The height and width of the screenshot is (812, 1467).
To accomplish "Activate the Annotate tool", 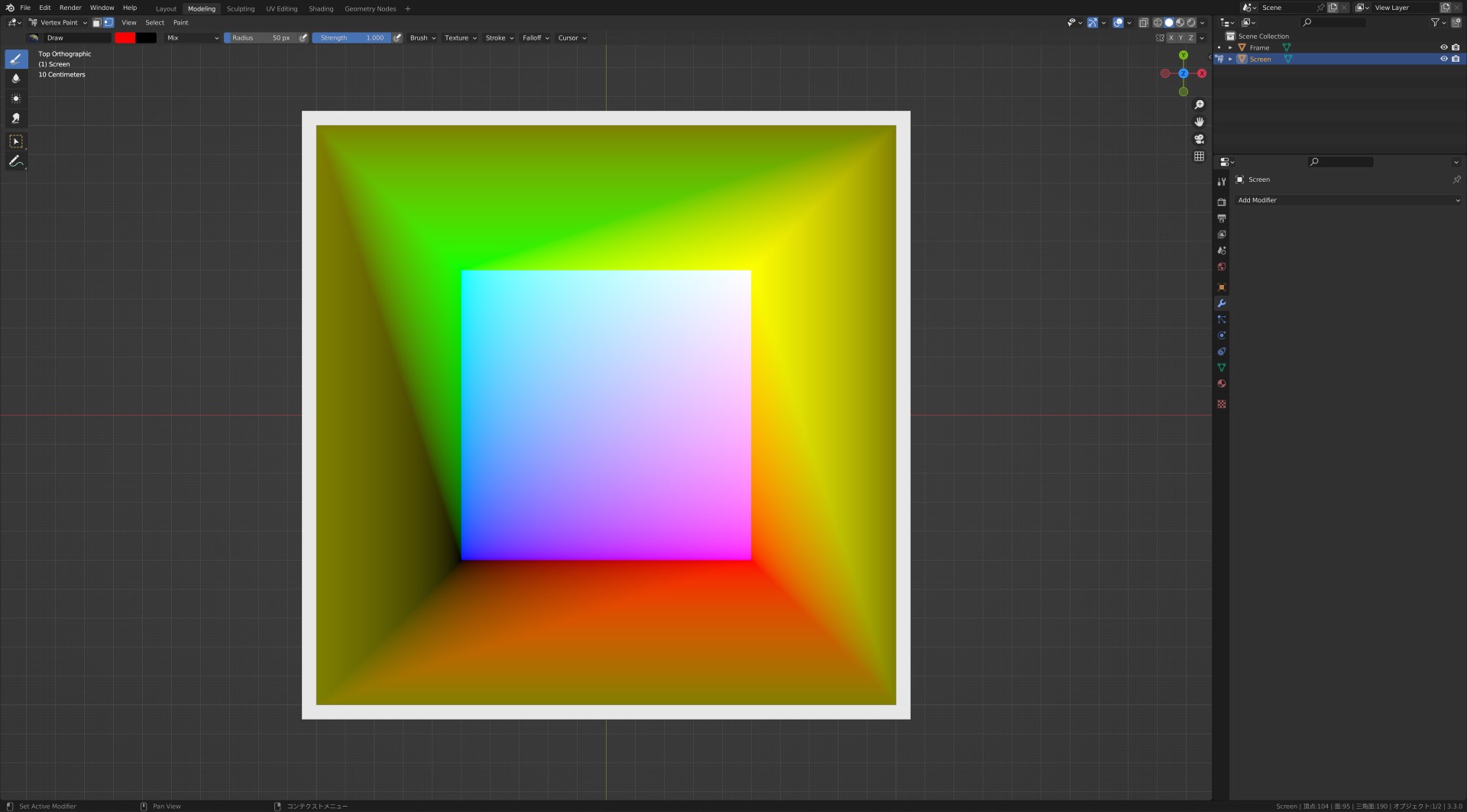I will pos(16,161).
